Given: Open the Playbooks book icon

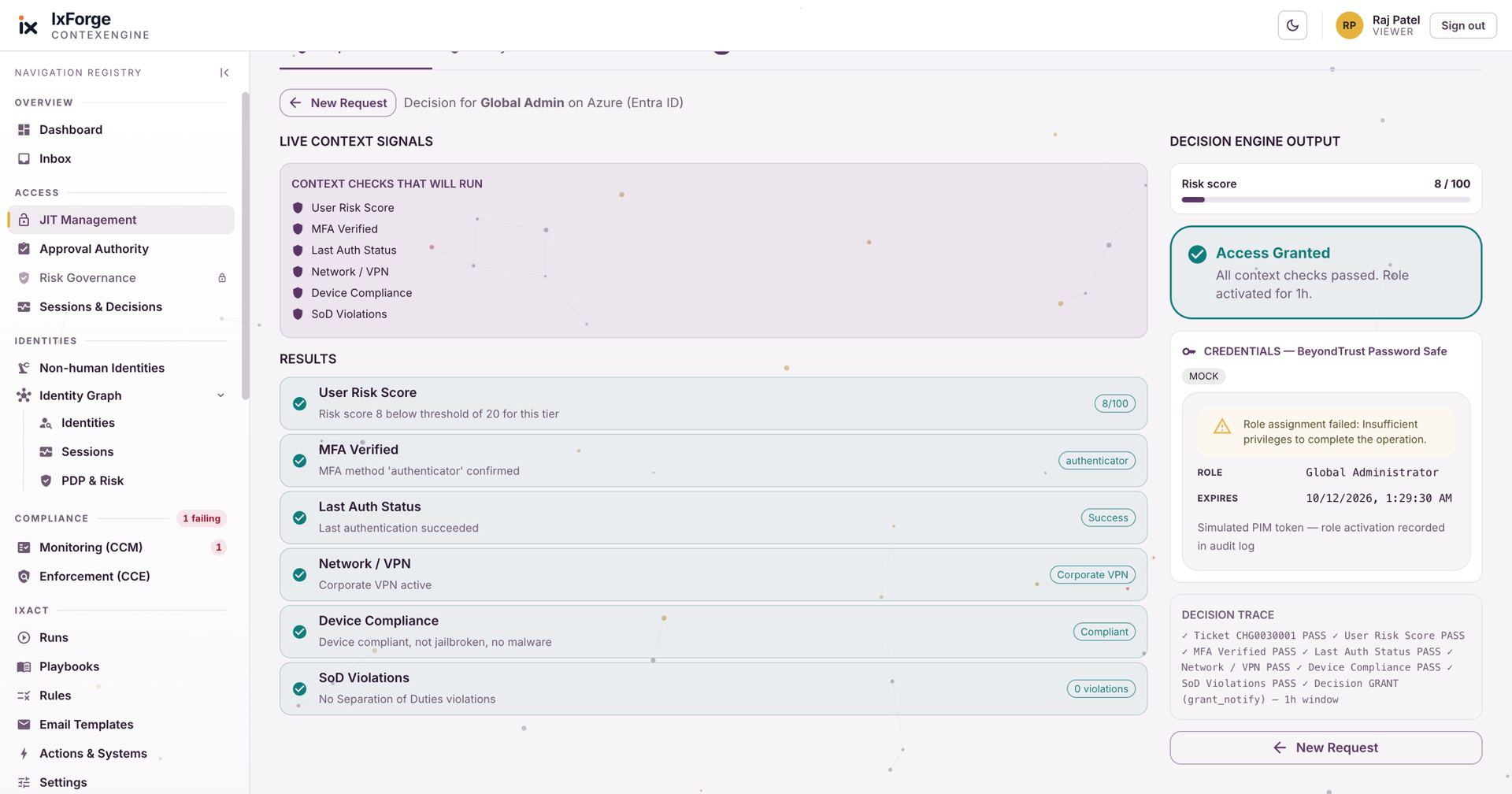Looking at the screenshot, I should (24, 667).
